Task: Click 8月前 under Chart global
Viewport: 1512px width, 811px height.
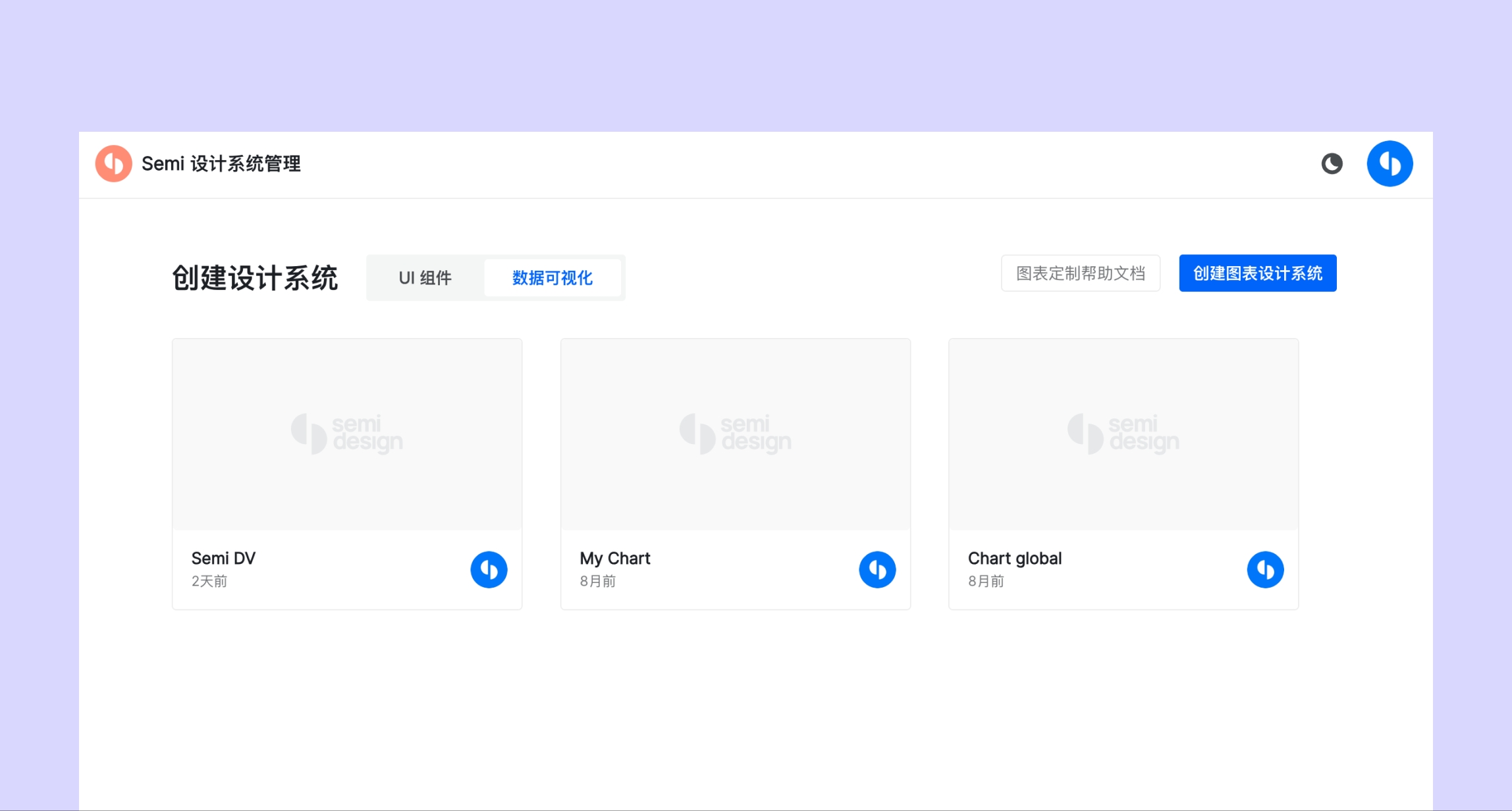Action: 986,581
